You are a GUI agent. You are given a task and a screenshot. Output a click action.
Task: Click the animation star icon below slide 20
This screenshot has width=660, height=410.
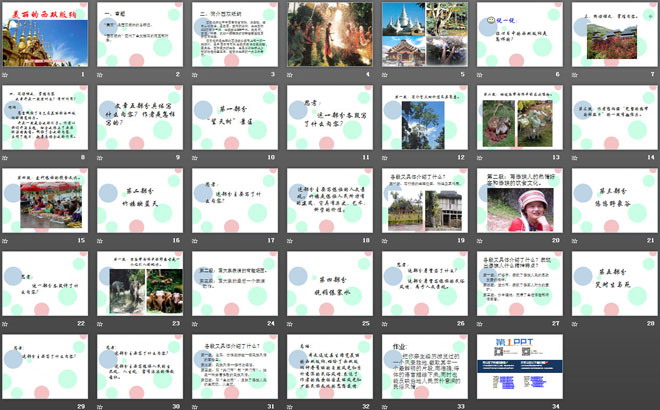(x=480, y=241)
